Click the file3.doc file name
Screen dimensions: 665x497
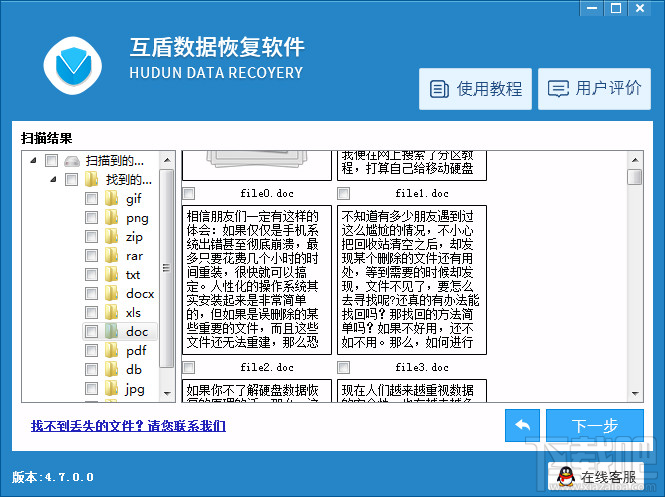coord(422,367)
